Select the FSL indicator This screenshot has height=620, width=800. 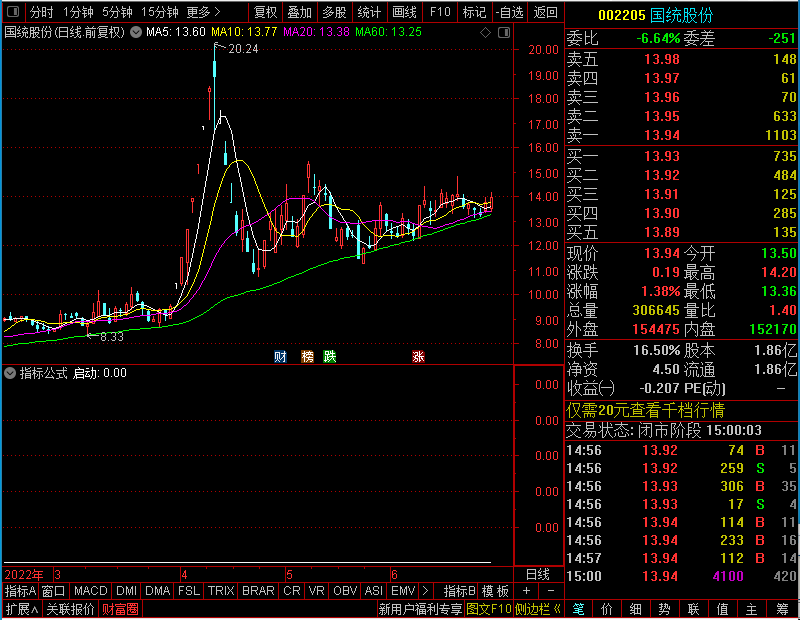pyautogui.click(x=189, y=591)
